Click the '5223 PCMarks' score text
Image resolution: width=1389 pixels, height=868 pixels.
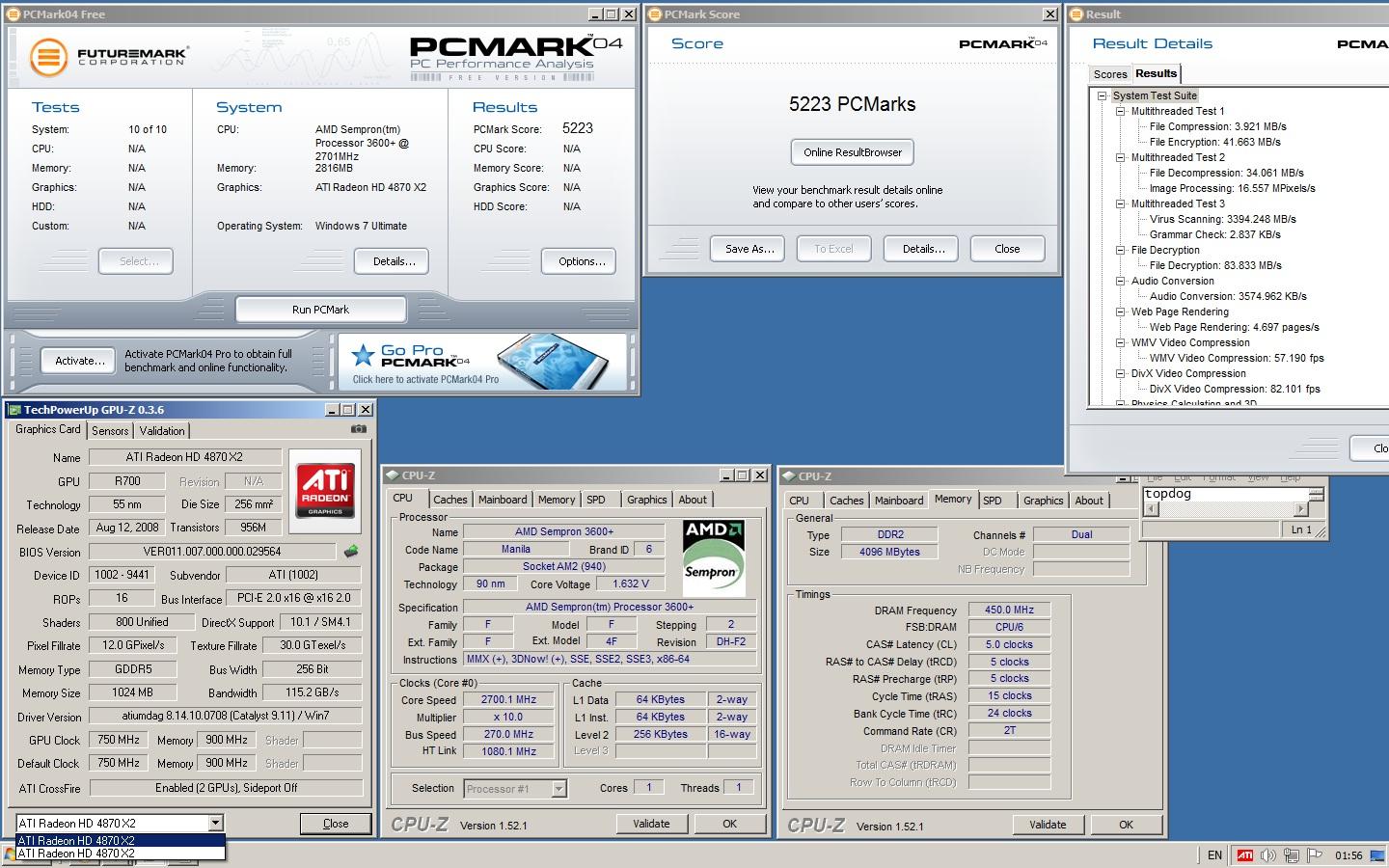(852, 104)
